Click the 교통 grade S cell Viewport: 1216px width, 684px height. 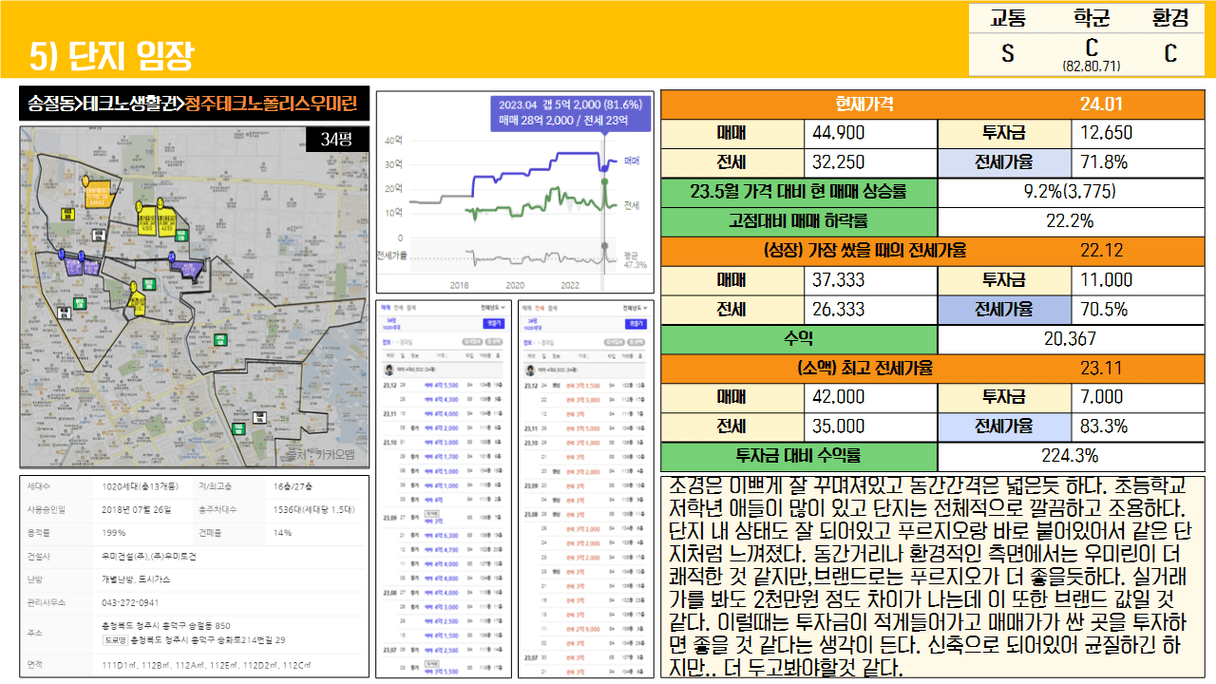point(1008,54)
